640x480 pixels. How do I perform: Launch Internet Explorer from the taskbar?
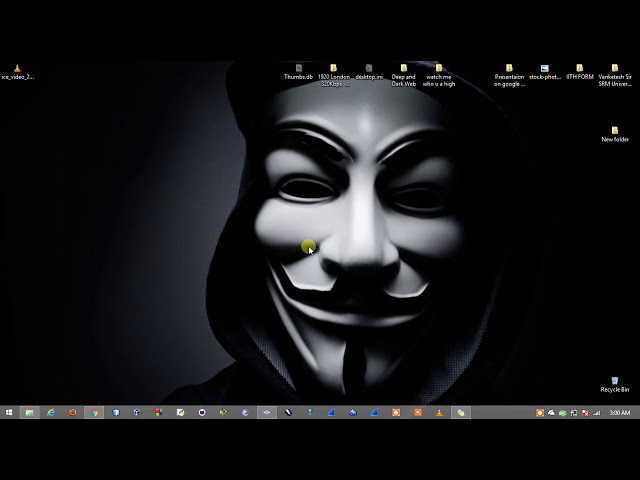click(x=51, y=413)
